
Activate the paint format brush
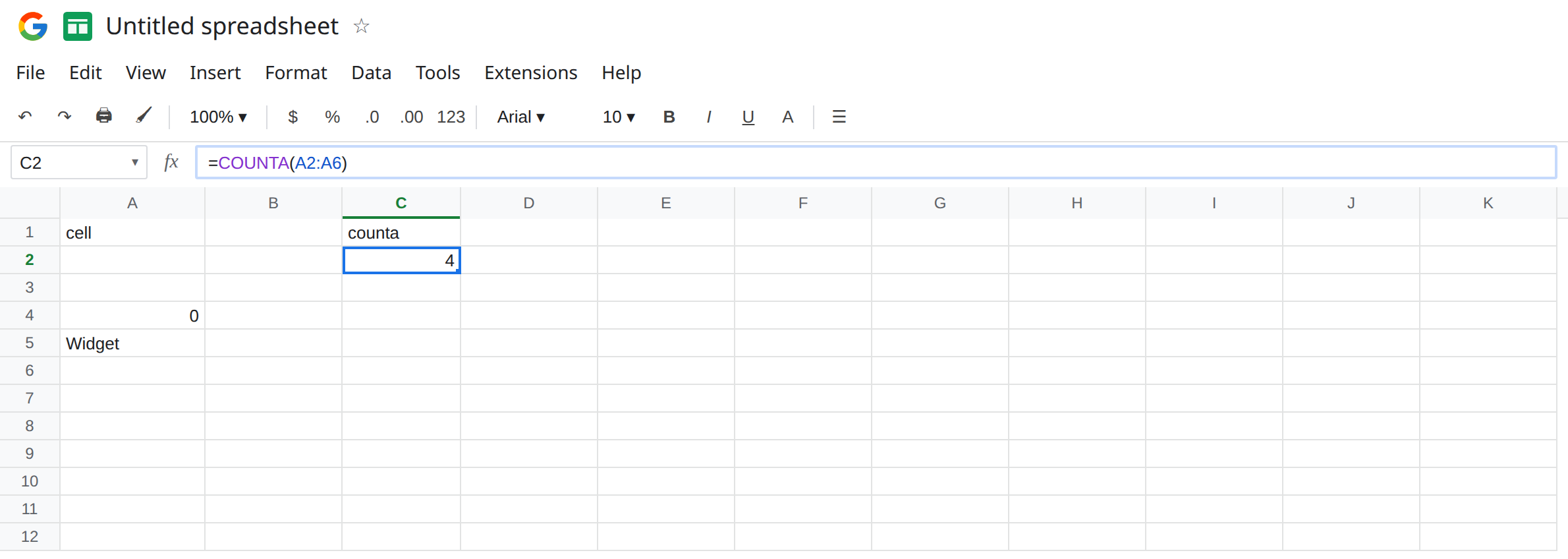click(x=143, y=116)
